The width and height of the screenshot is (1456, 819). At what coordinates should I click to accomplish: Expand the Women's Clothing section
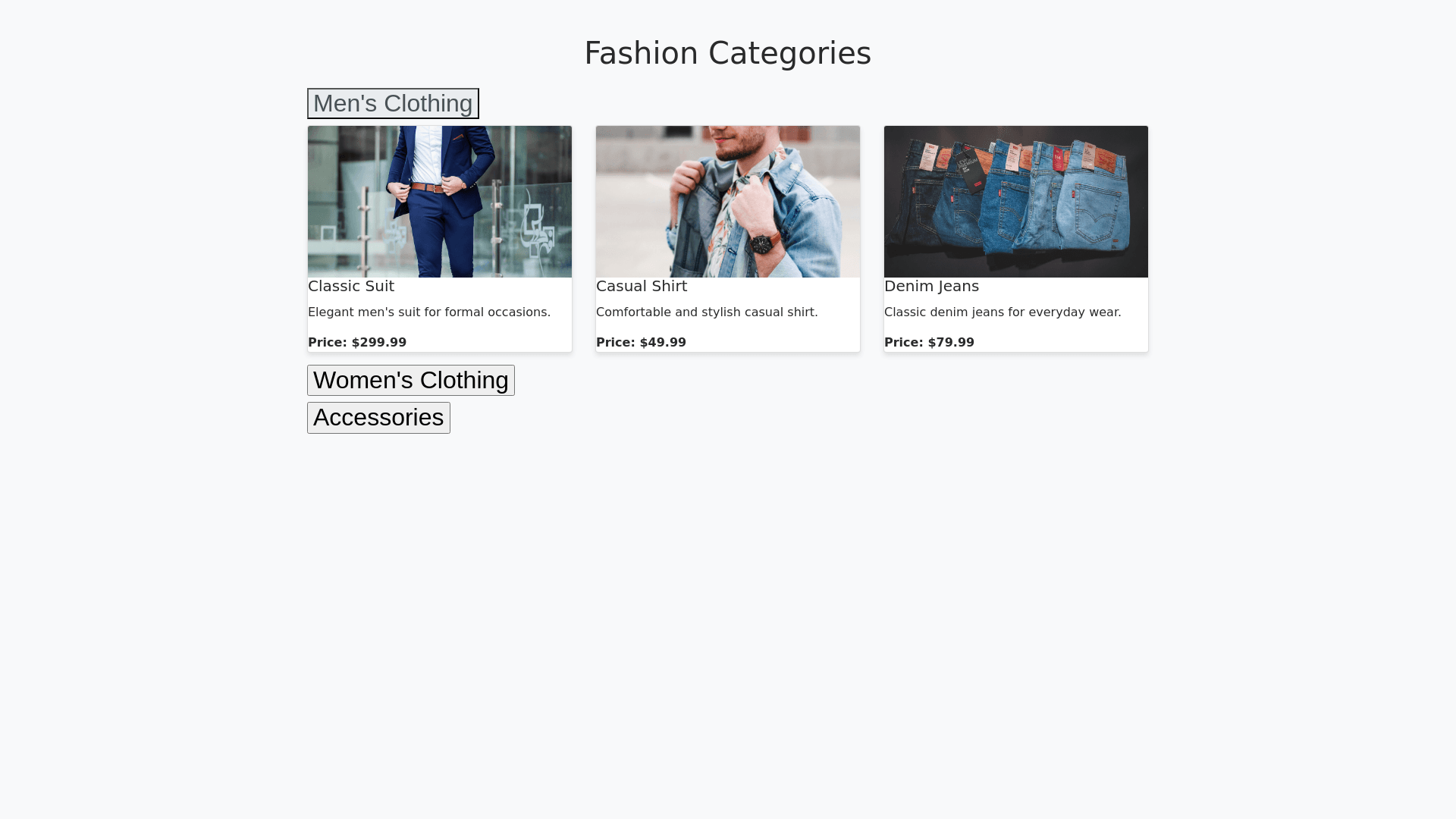[x=410, y=380]
